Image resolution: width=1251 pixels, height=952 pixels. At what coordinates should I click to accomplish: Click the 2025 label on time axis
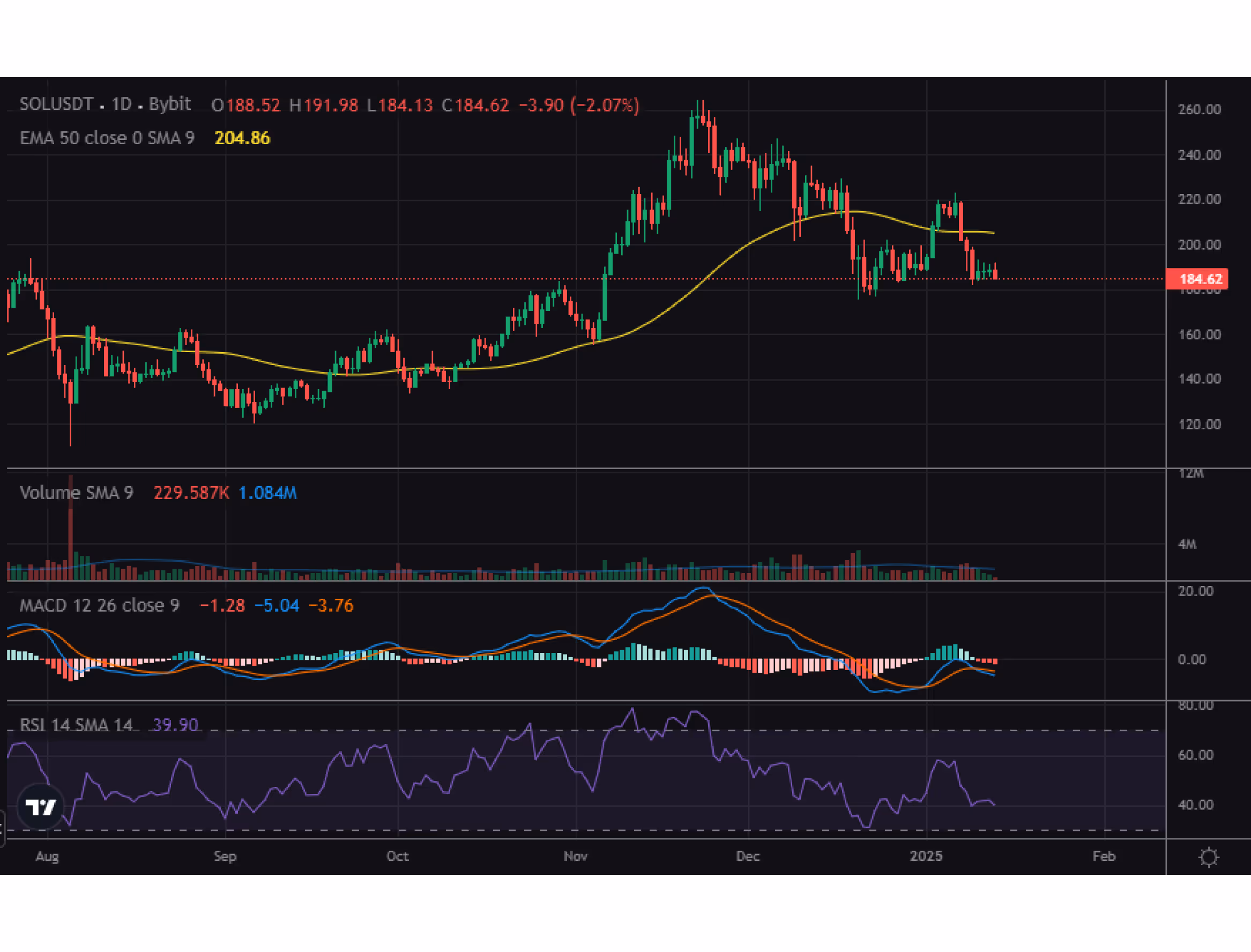click(926, 856)
